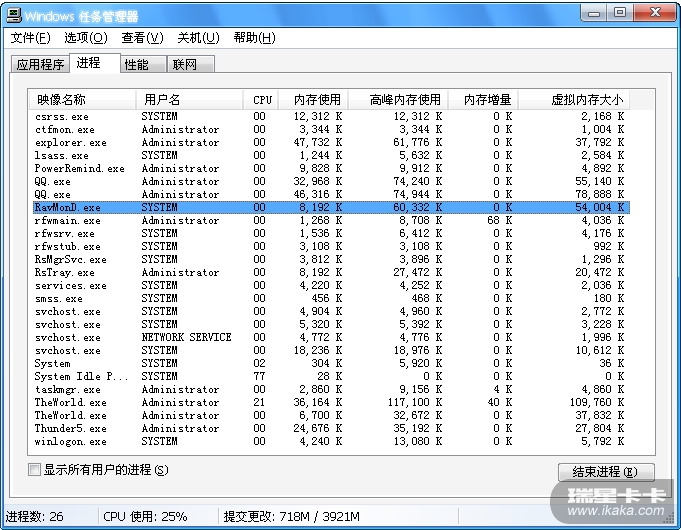Select the Thunder5.exe process row
The width and height of the screenshot is (681, 530).
coord(331,428)
